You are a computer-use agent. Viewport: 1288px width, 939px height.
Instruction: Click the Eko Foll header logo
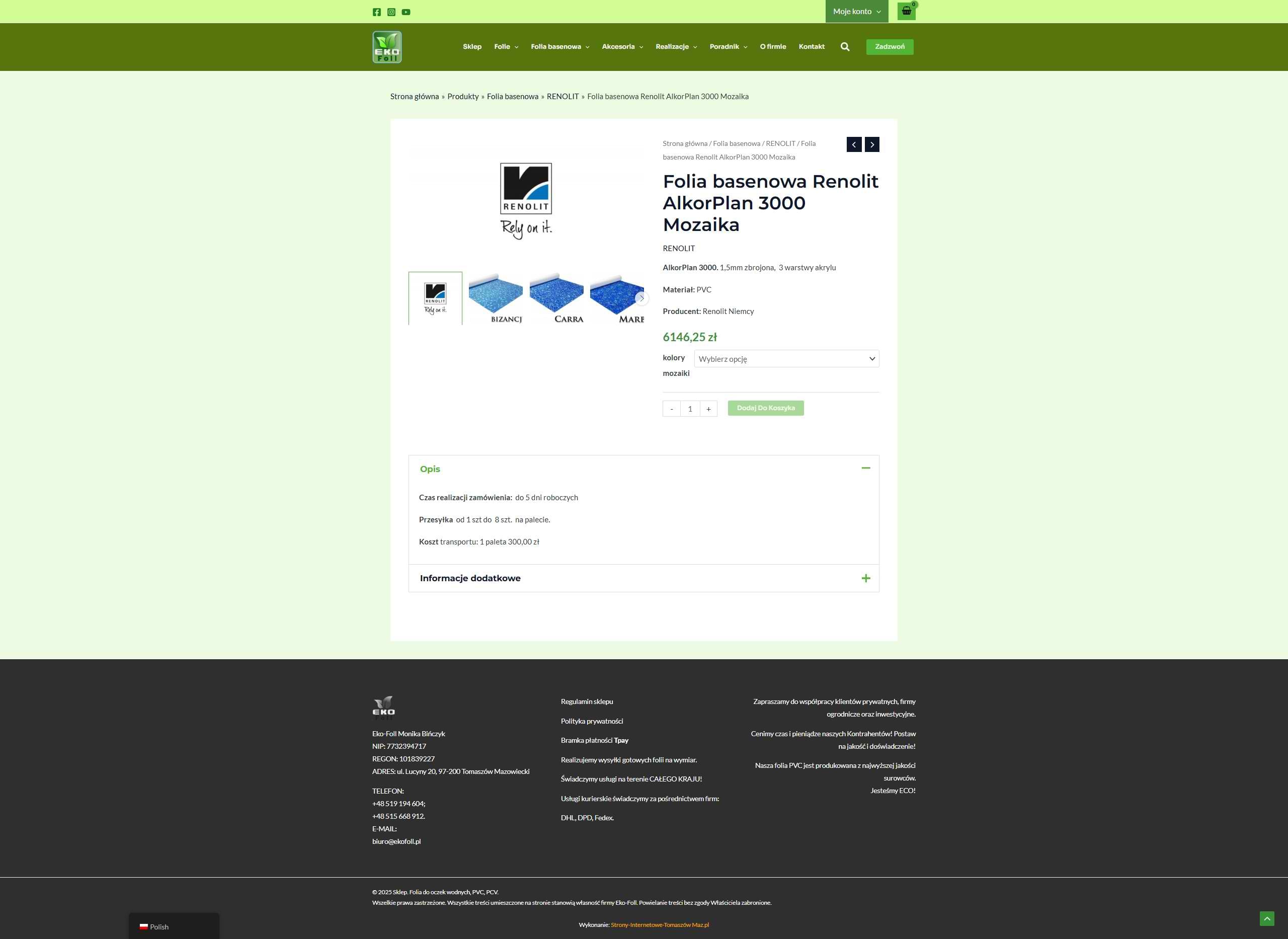(x=387, y=47)
